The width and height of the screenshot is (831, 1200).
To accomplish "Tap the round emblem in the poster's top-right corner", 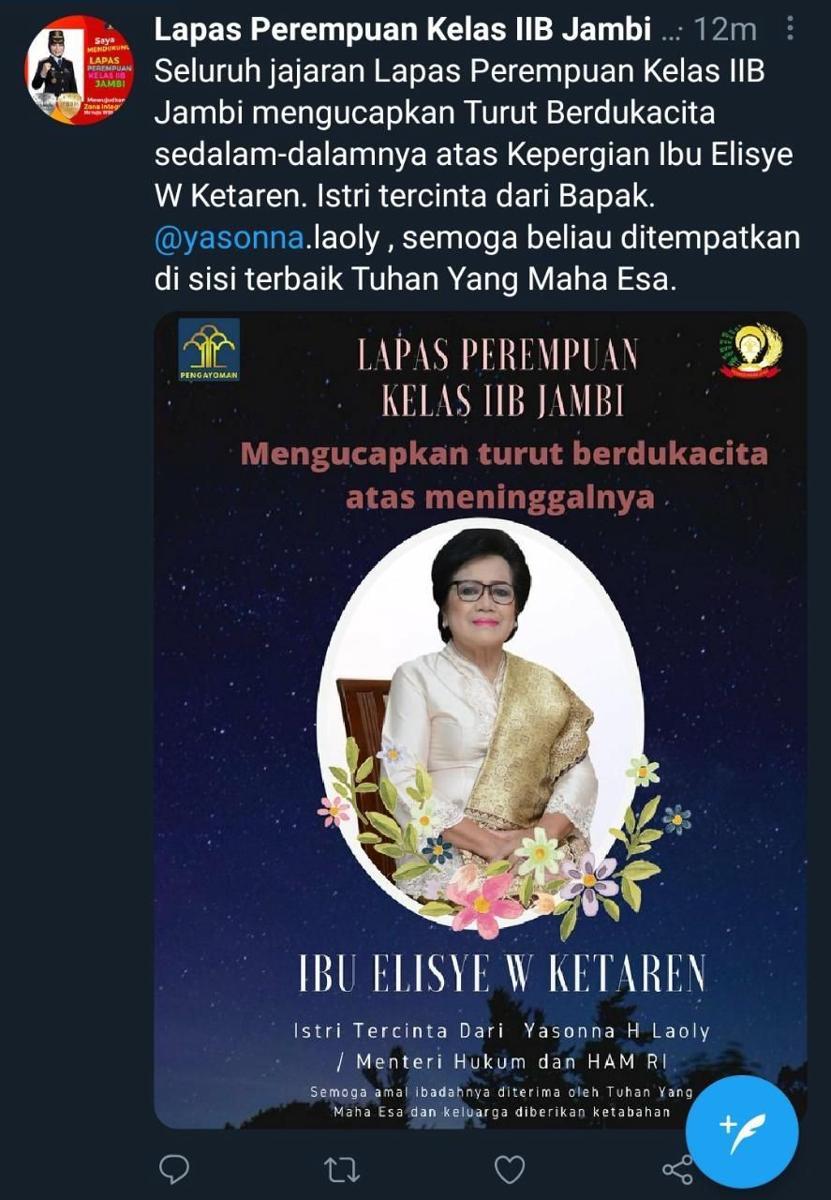I will pyautogui.click(x=751, y=350).
